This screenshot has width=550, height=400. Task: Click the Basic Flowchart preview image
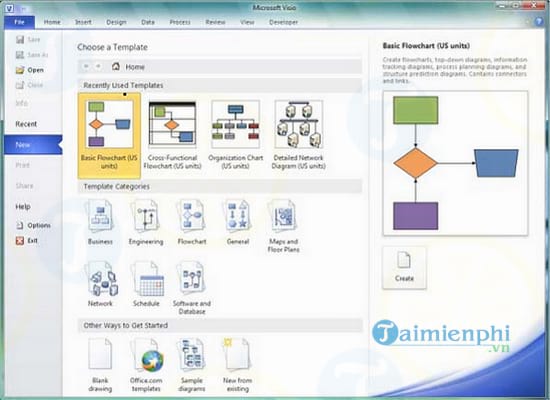pos(455,163)
